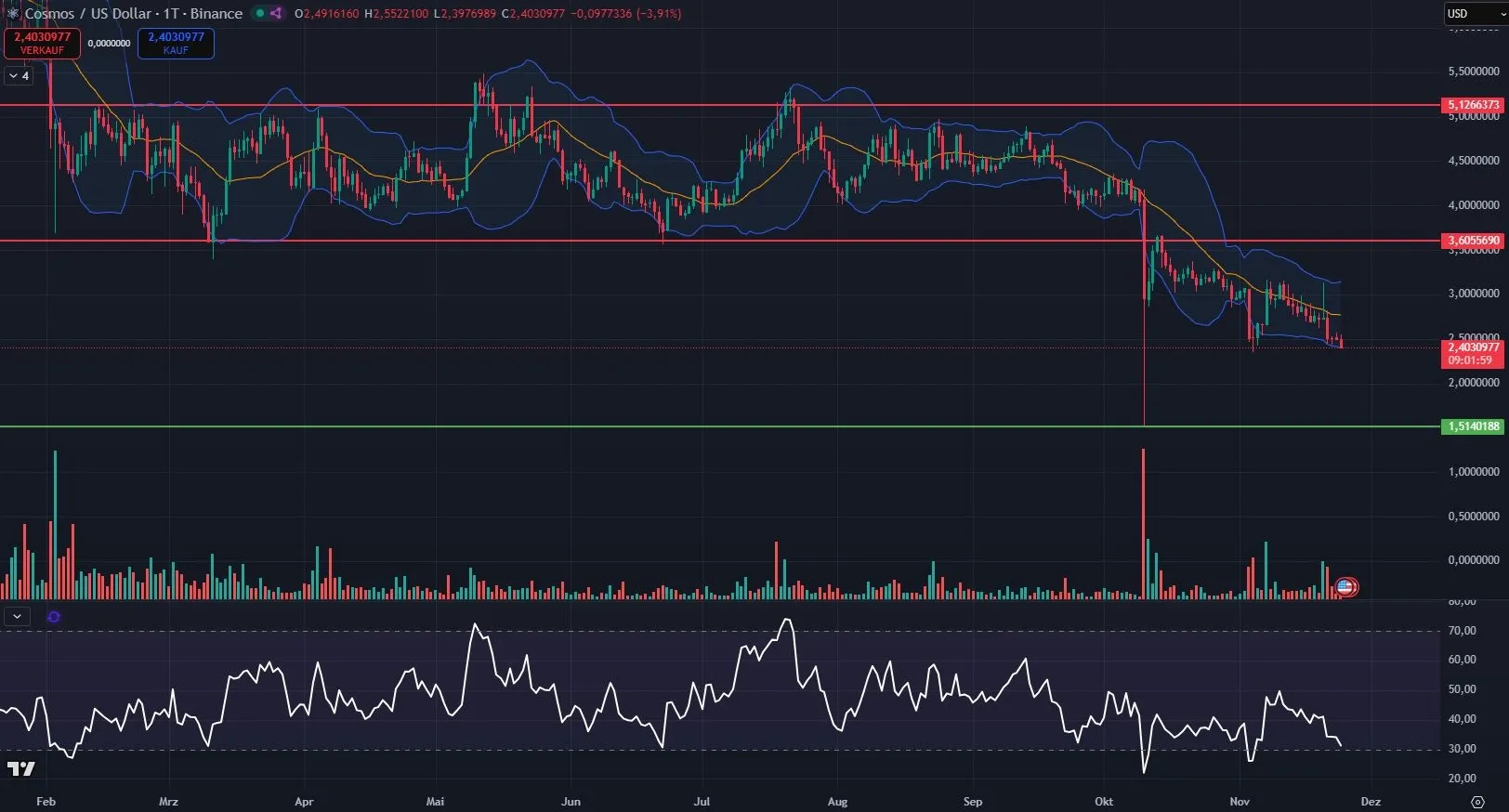Screen dimensions: 1509x812
Task: Open the US flag economic event marker
Action: pos(1345,586)
